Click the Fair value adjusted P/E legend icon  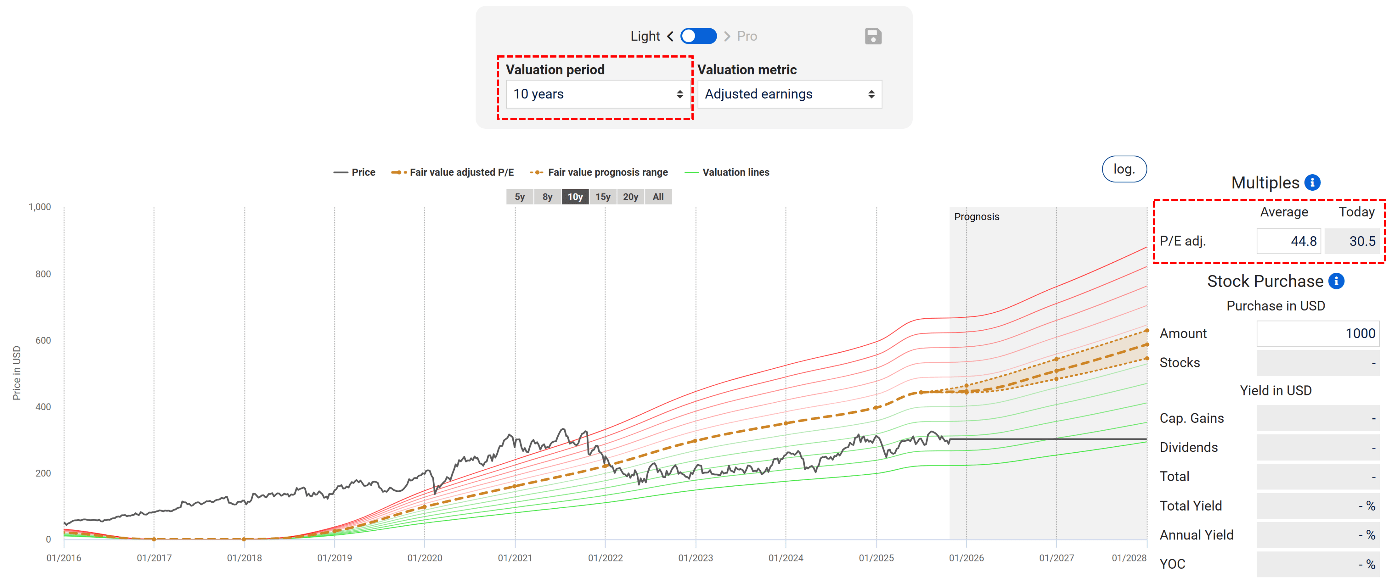[398, 172]
